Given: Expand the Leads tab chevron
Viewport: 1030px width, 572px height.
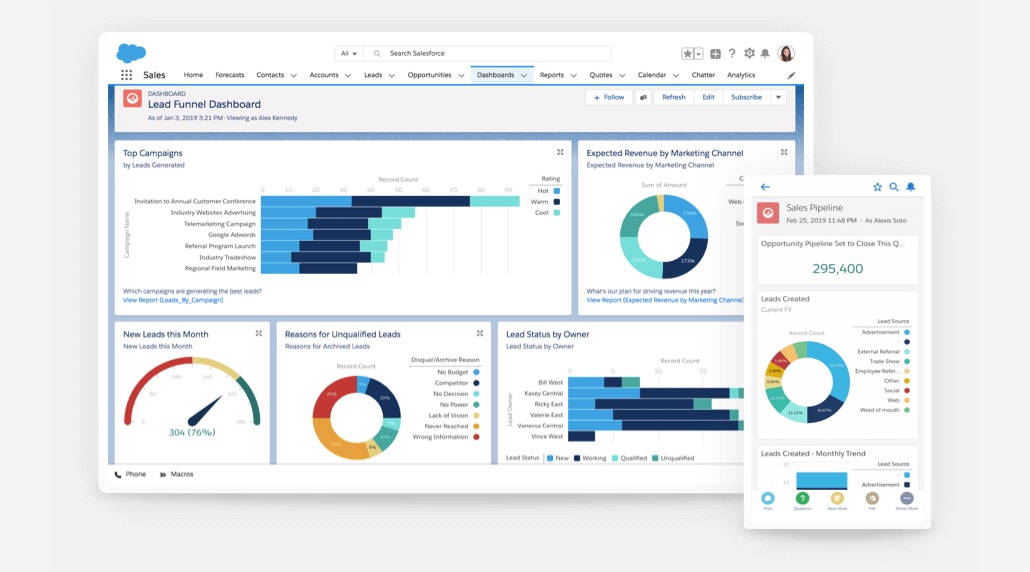Looking at the screenshot, I should 392,76.
